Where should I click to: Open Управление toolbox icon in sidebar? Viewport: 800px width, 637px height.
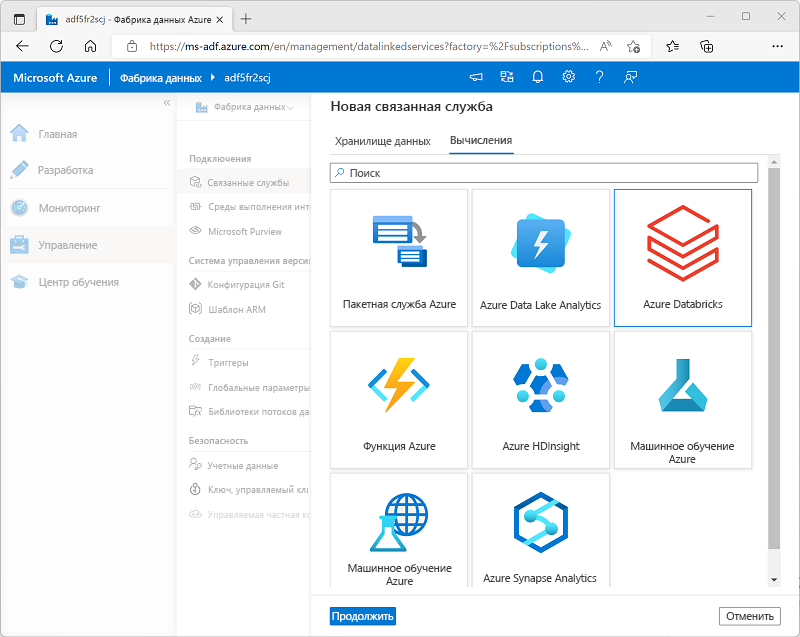[19, 245]
